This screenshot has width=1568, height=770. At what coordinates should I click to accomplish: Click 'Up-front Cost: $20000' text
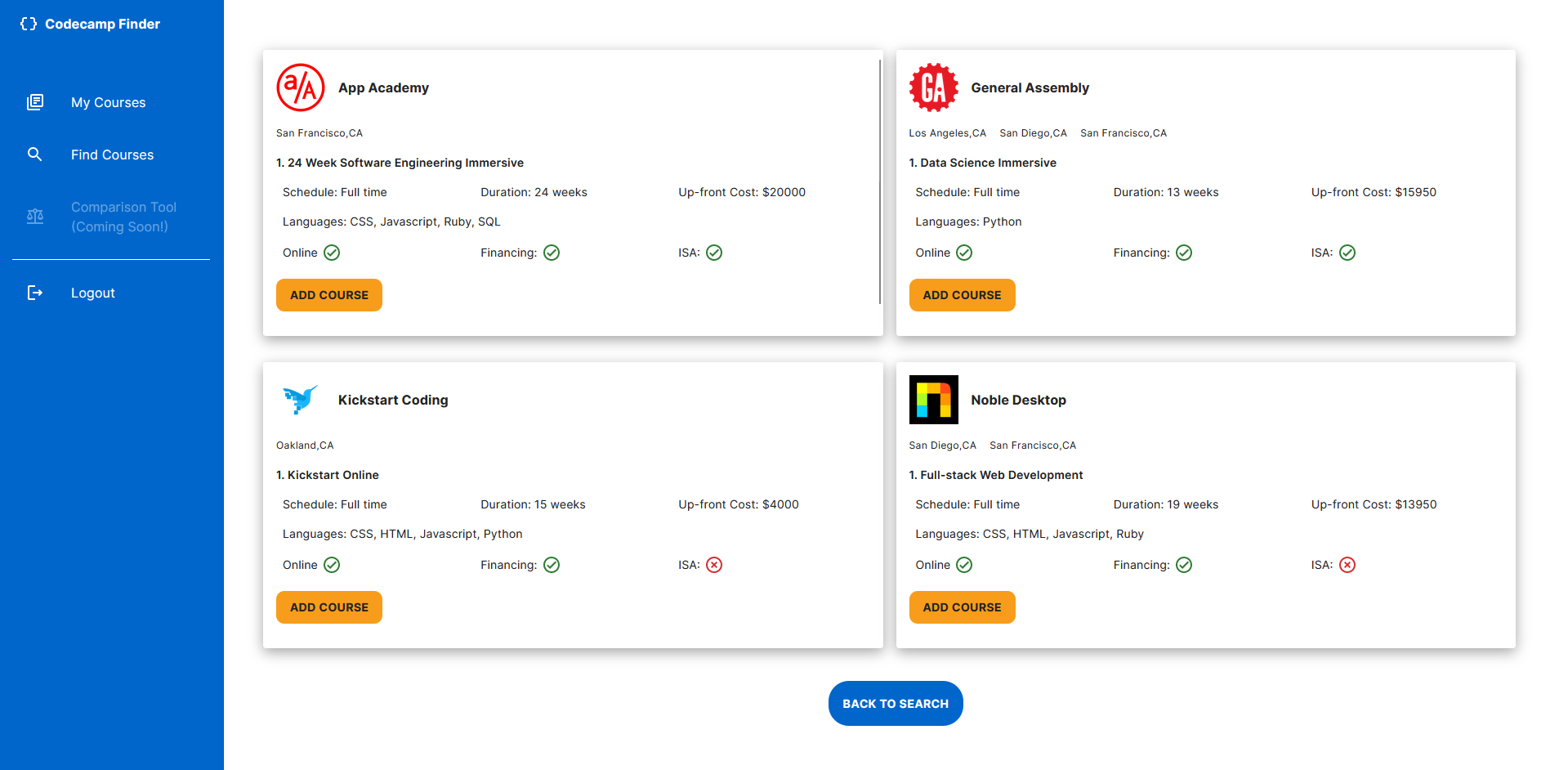click(742, 192)
